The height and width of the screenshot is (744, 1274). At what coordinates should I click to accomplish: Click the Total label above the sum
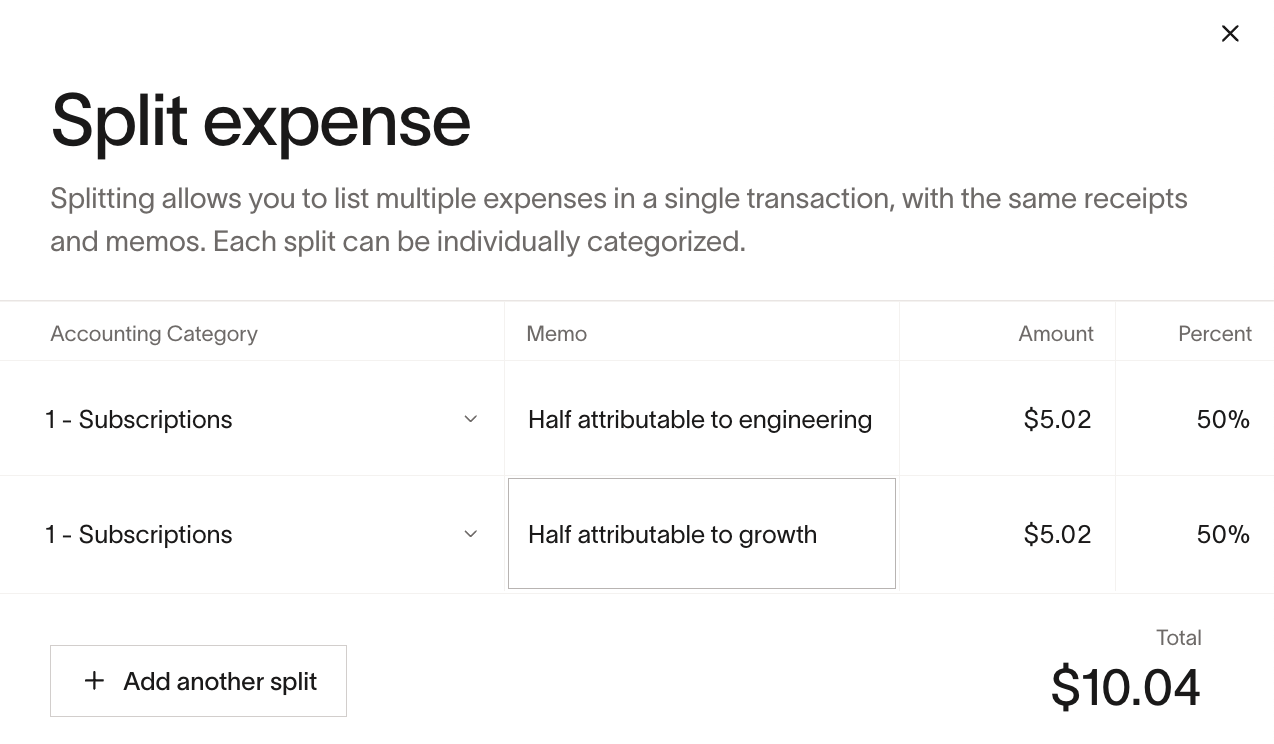pyautogui.click(x=1179, y=638)
